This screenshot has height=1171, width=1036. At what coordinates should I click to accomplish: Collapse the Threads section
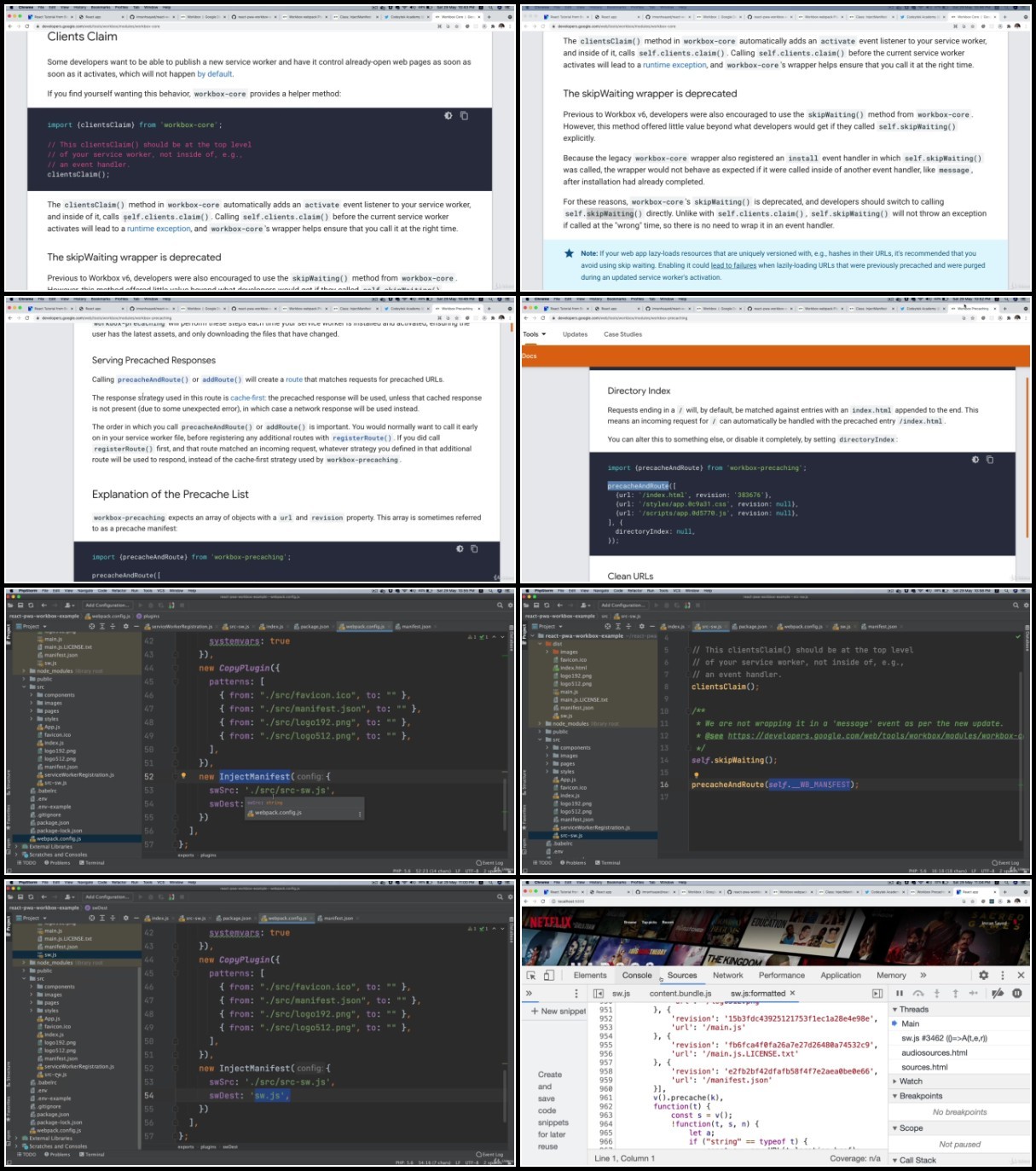(913, 1009)
